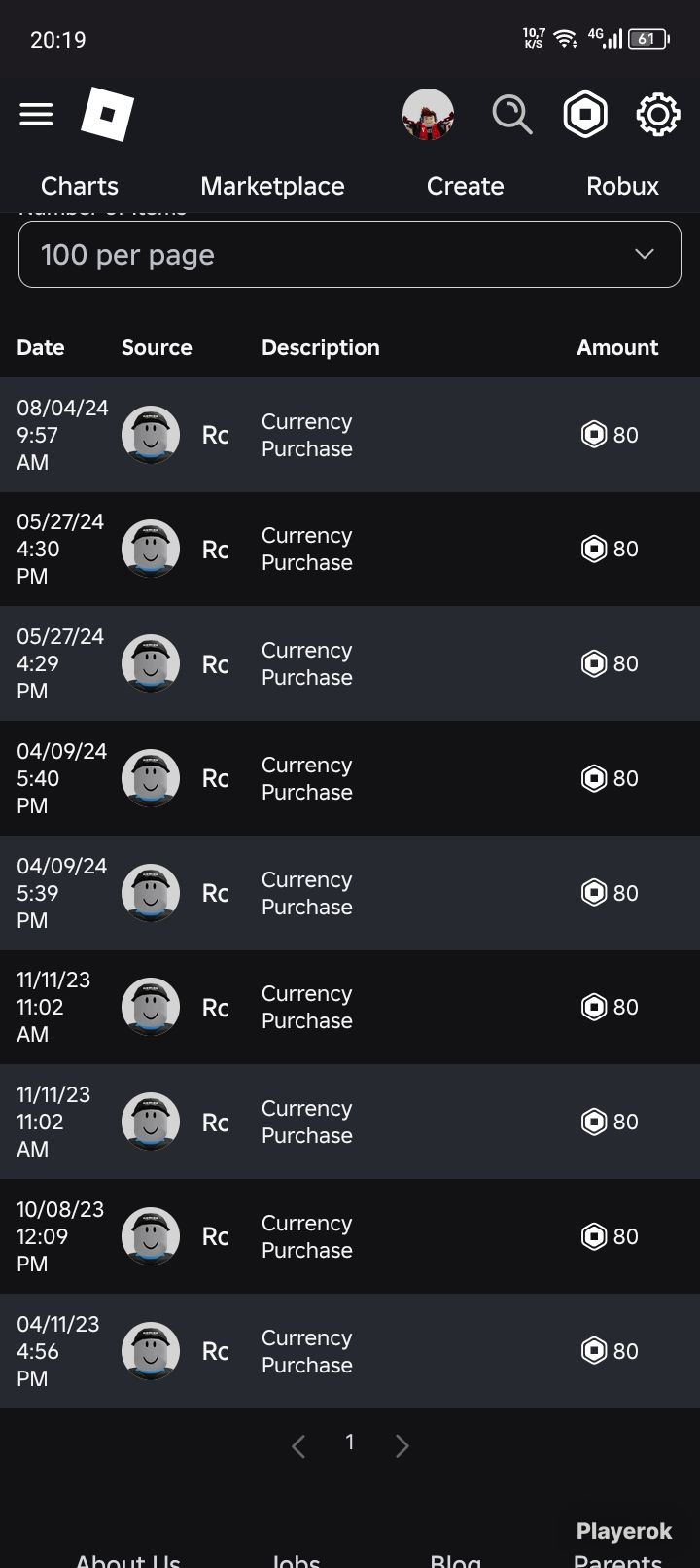This screenshot has width=700, height=1568.
Task: Tap Robux icon of the 10/08/23 transaction amount
Action: (594, 1236)
